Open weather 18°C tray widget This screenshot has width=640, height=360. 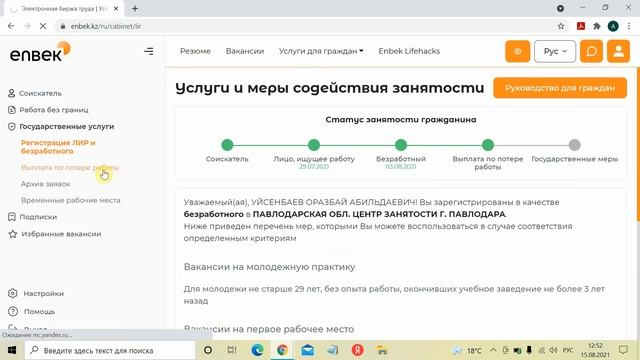[x=468, y=350]
